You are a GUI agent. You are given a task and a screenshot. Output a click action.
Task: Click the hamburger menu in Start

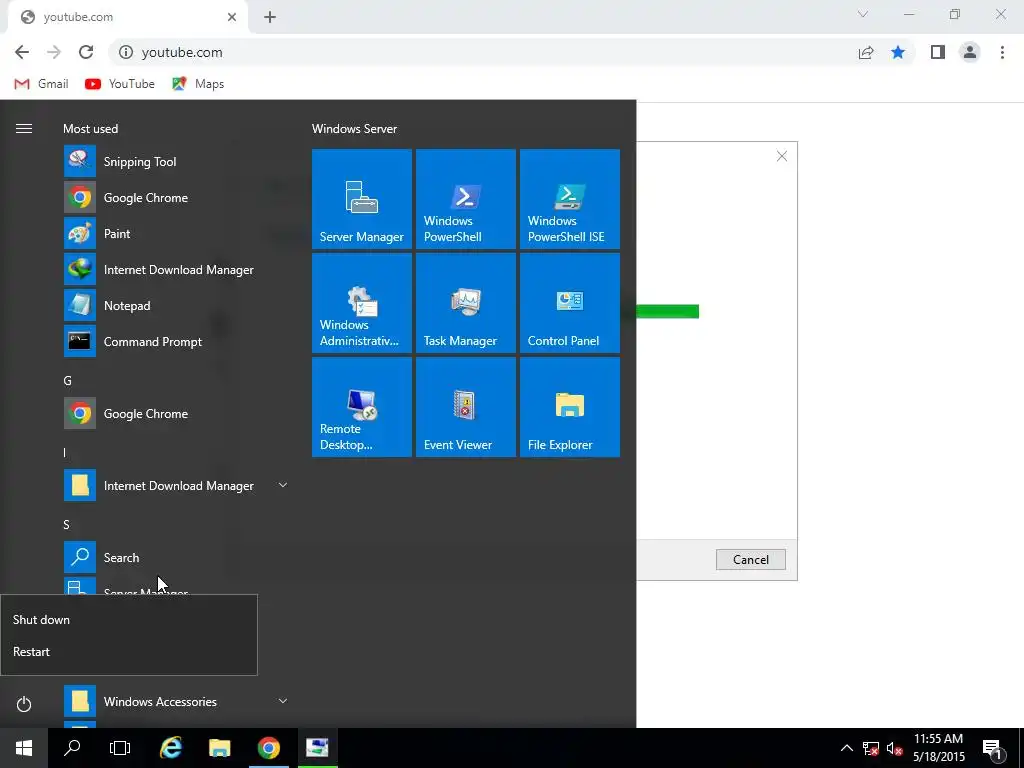[24, 129]
